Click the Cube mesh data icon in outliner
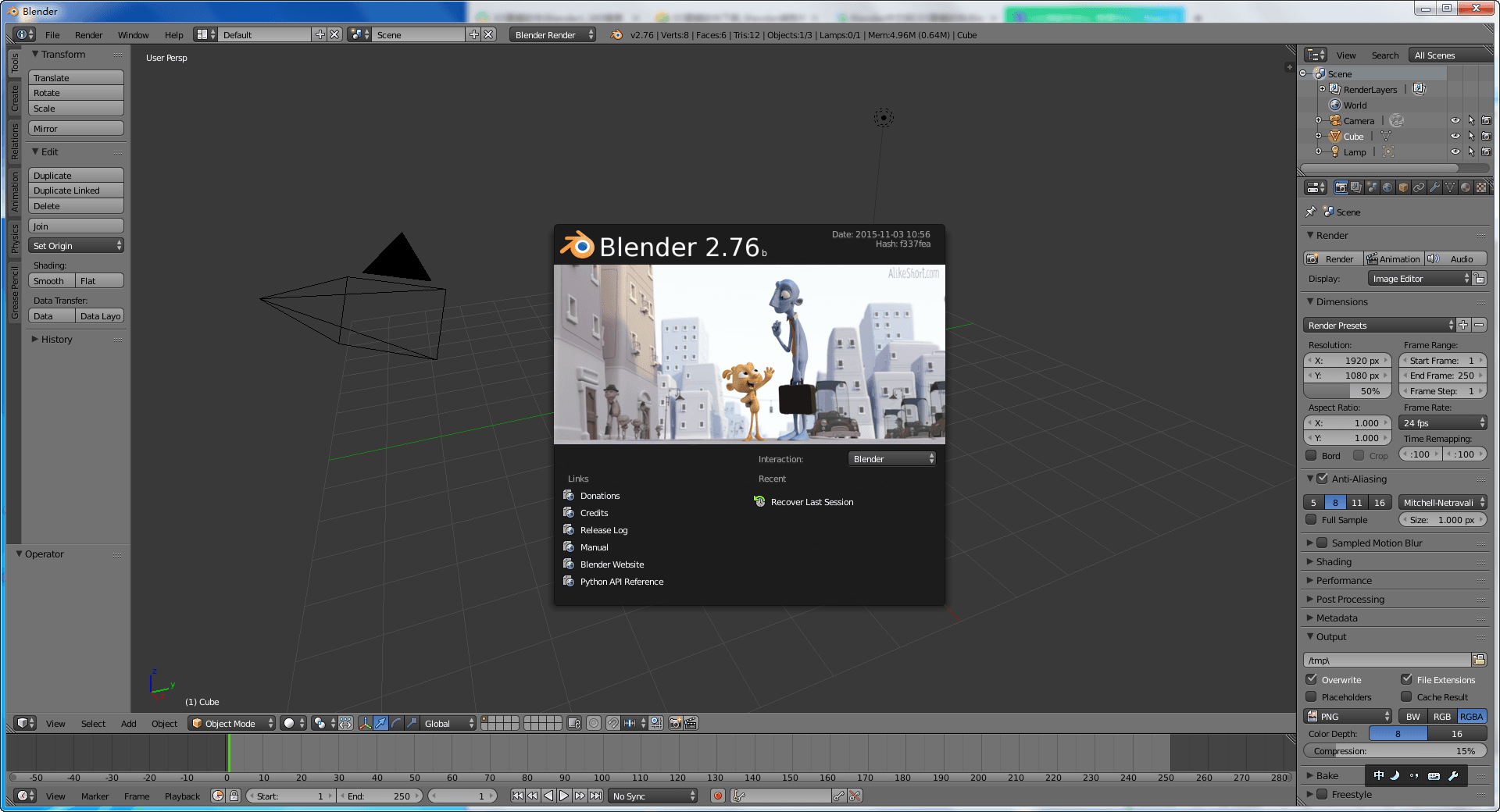This screenshot has height=812, width=1500. pos(1385,136)
